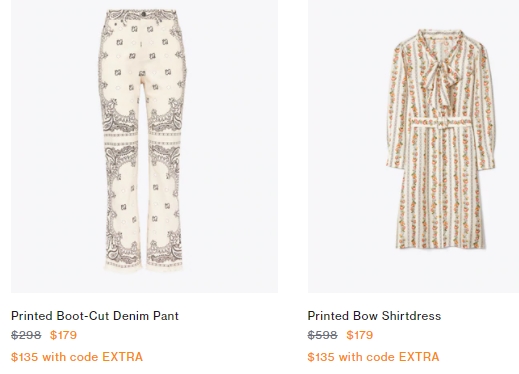Select the Printed Boot-Cut Denim Pant title
The height and width of the screenshot is (374, 519).
95,316
